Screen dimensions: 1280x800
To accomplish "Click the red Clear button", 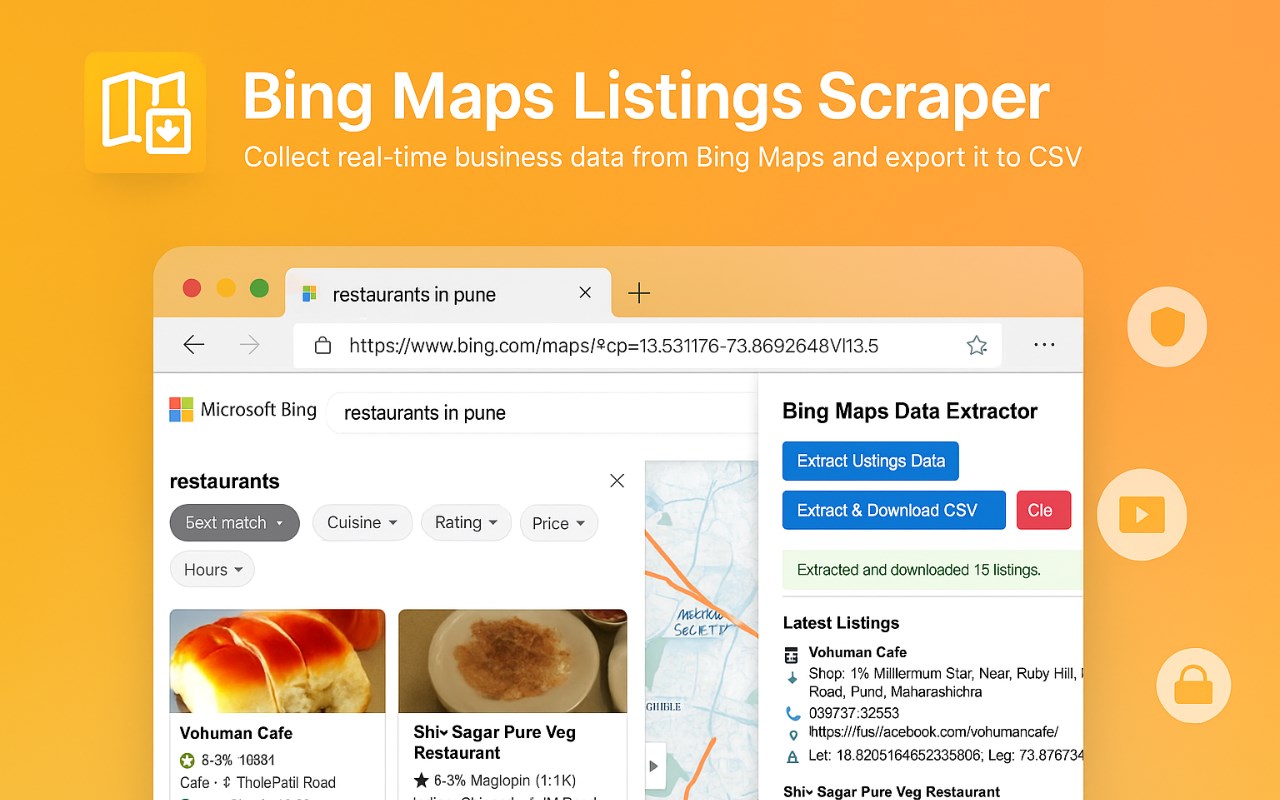I will 1043,510.
